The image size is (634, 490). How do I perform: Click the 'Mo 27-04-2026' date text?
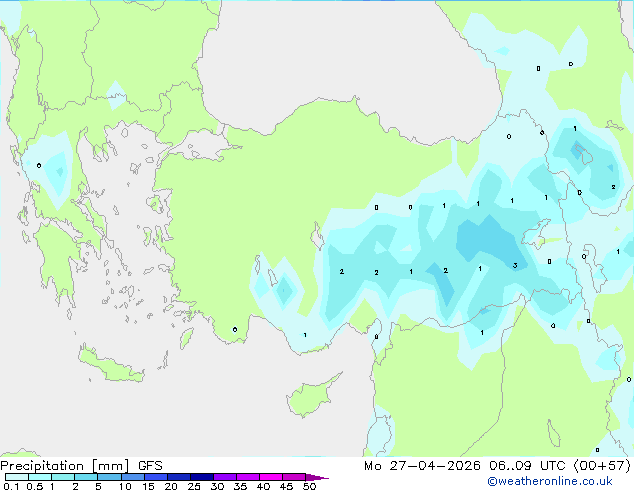422,466
